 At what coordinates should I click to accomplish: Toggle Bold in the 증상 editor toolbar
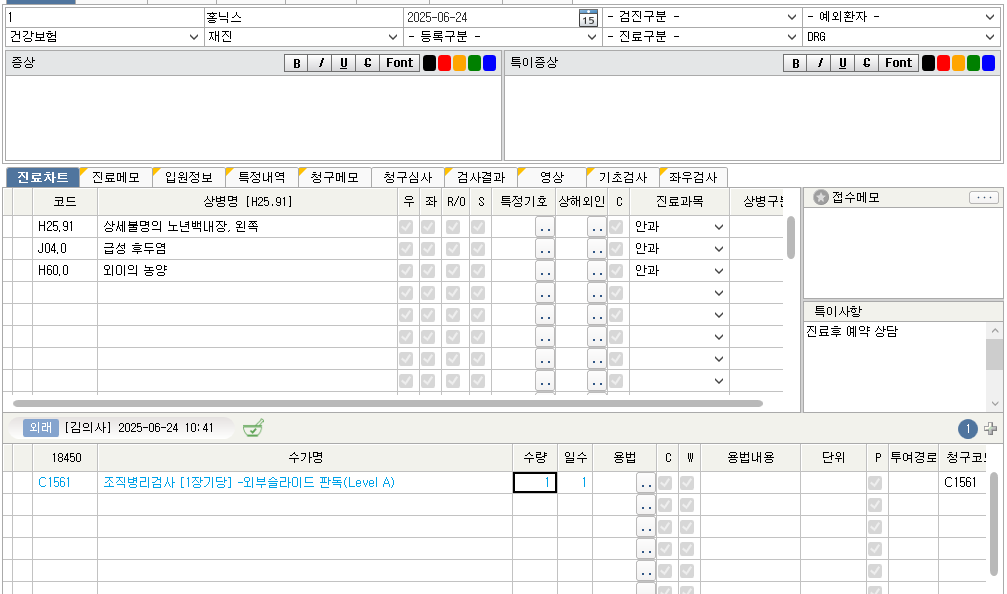(x=295, y=63)
